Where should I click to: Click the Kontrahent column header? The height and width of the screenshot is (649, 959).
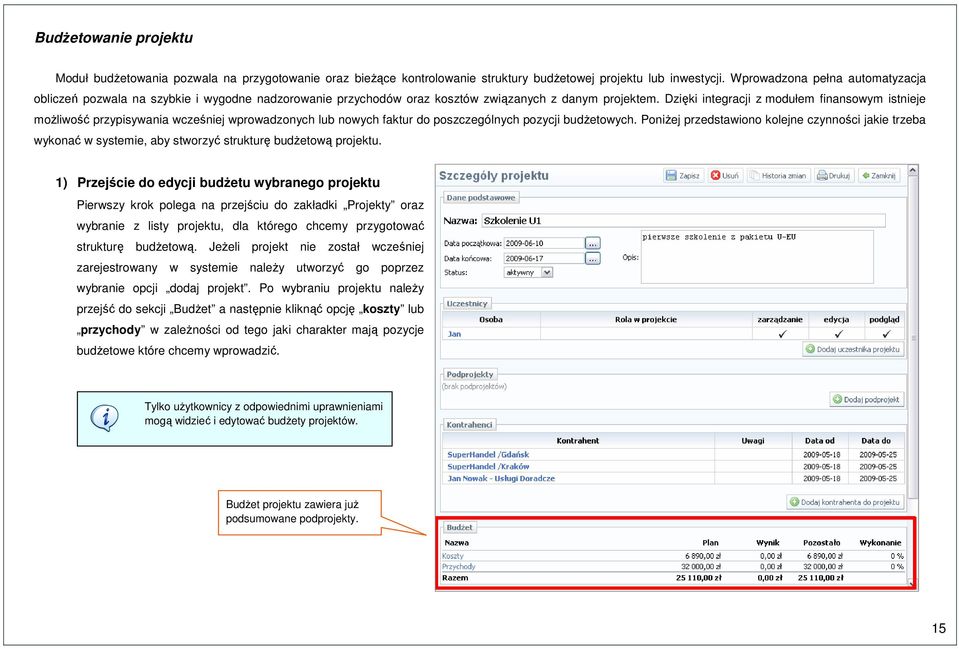point(578,440)
